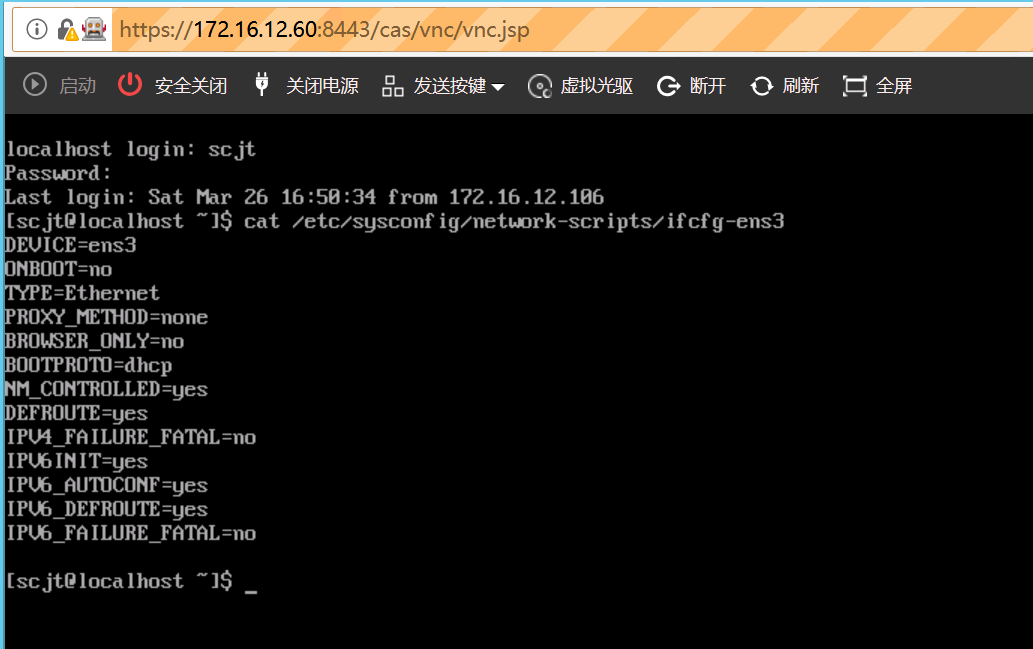Image resolution: width=1033 pixels, height=649 pixels.
Task: Expand the 发送按键 dropdown arrow
Action: (x=498, y=87)
